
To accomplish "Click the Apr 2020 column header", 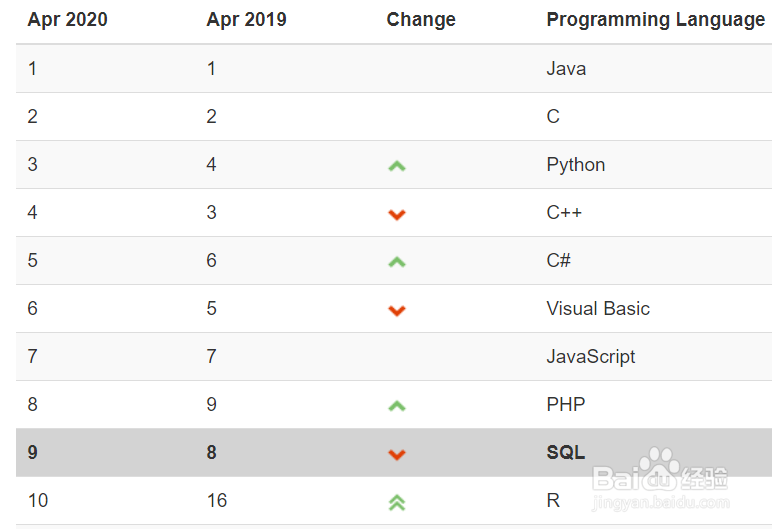I will coord(67,20).
